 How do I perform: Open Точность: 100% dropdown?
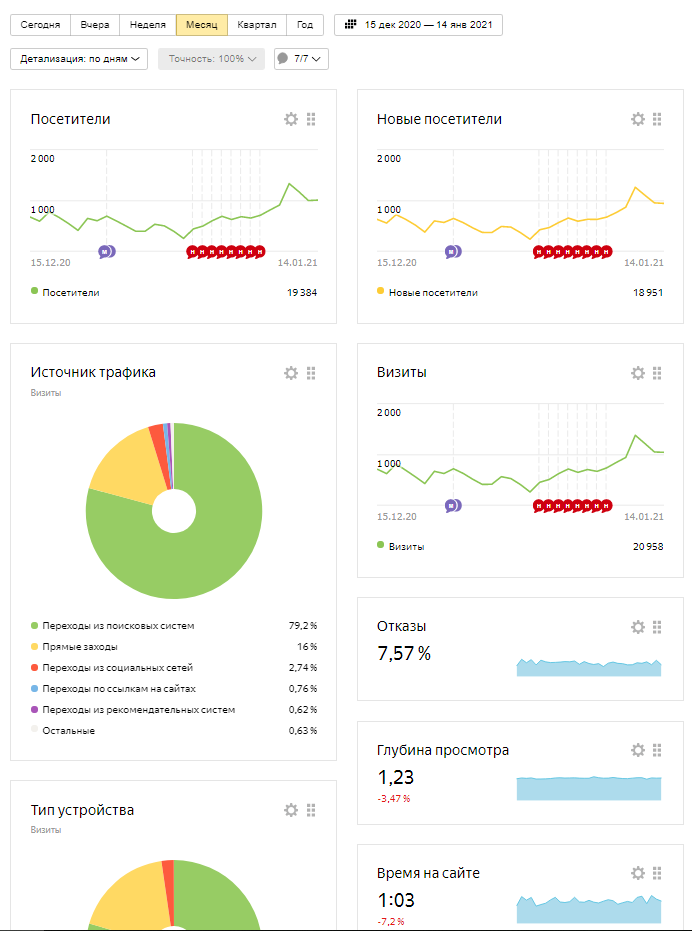[211, 59]
